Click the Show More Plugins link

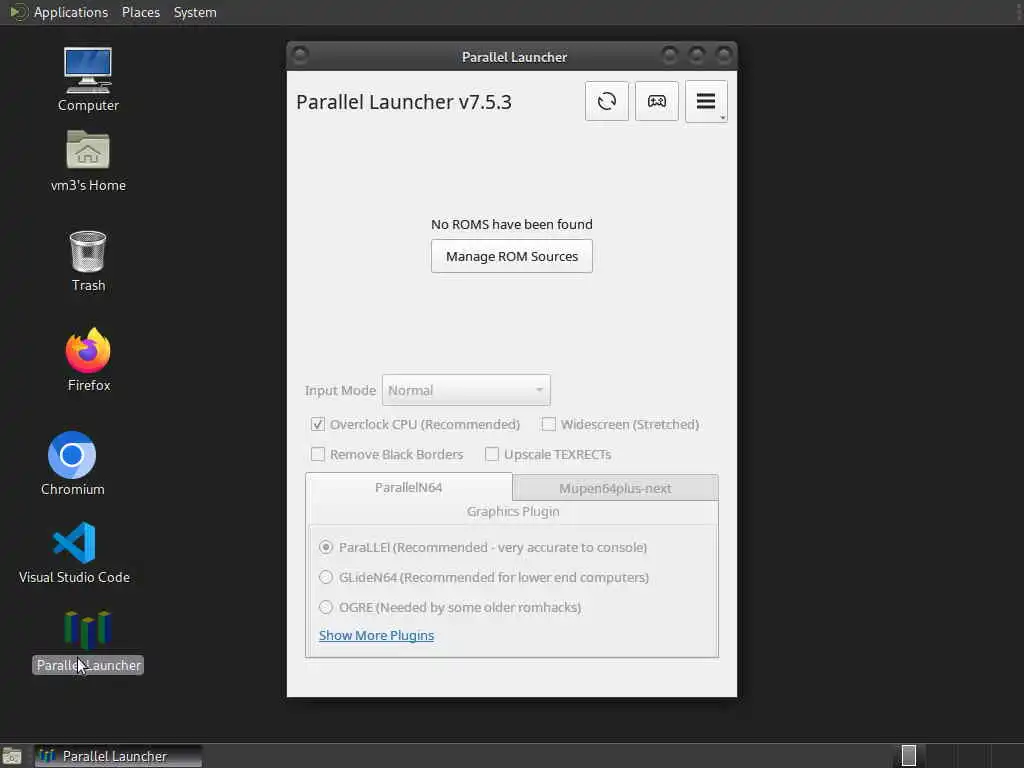coord(376,635)
